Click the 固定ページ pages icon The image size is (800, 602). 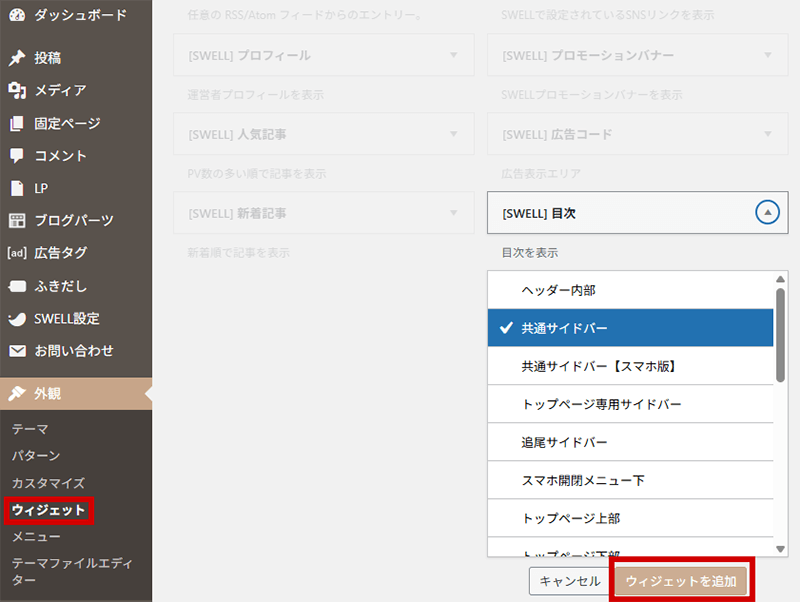(17, 123)
